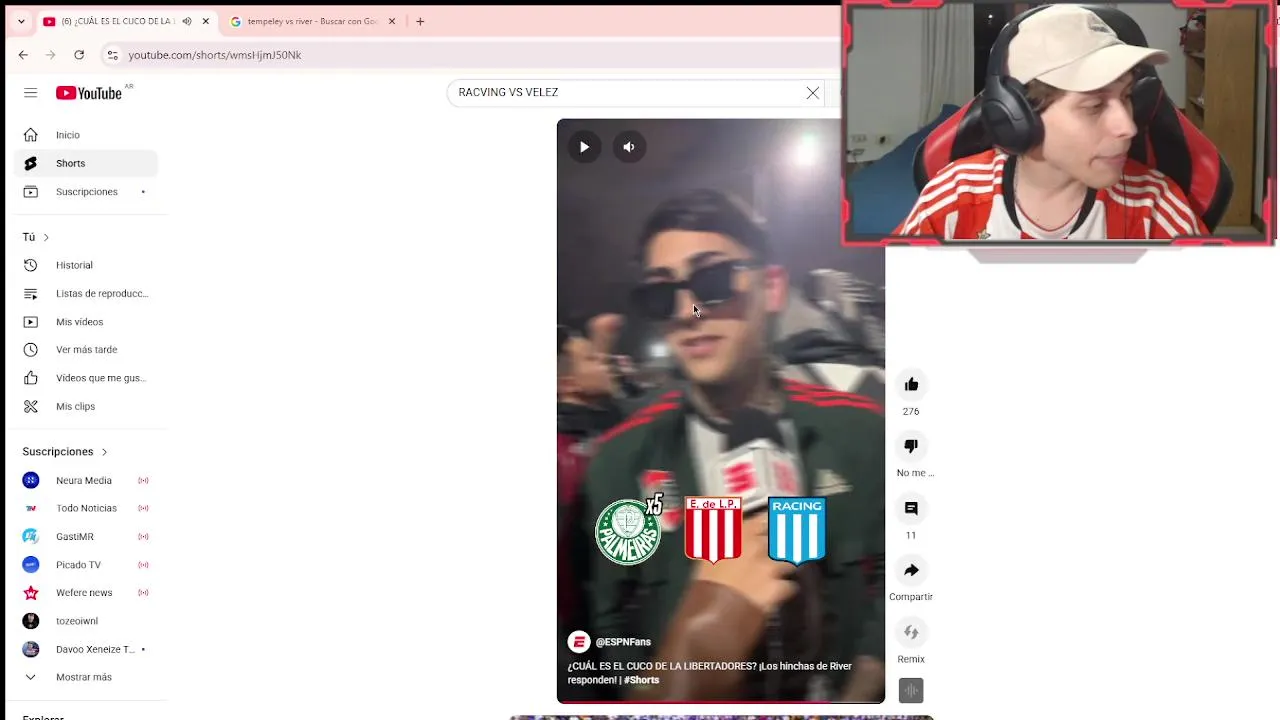The width and height of the screenshot is (1280, 720).
Task: Close the YouTube browser tab
Action: [206, 21]
